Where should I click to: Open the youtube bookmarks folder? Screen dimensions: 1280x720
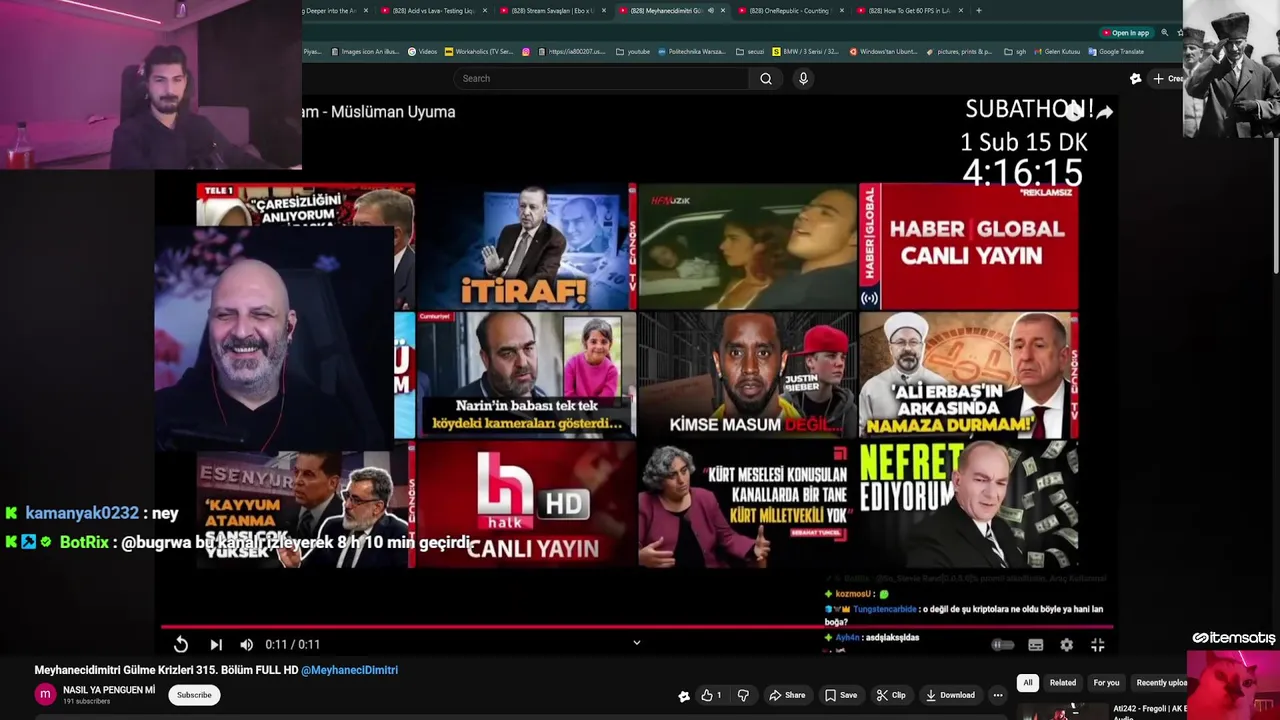(x=633, y=52)
